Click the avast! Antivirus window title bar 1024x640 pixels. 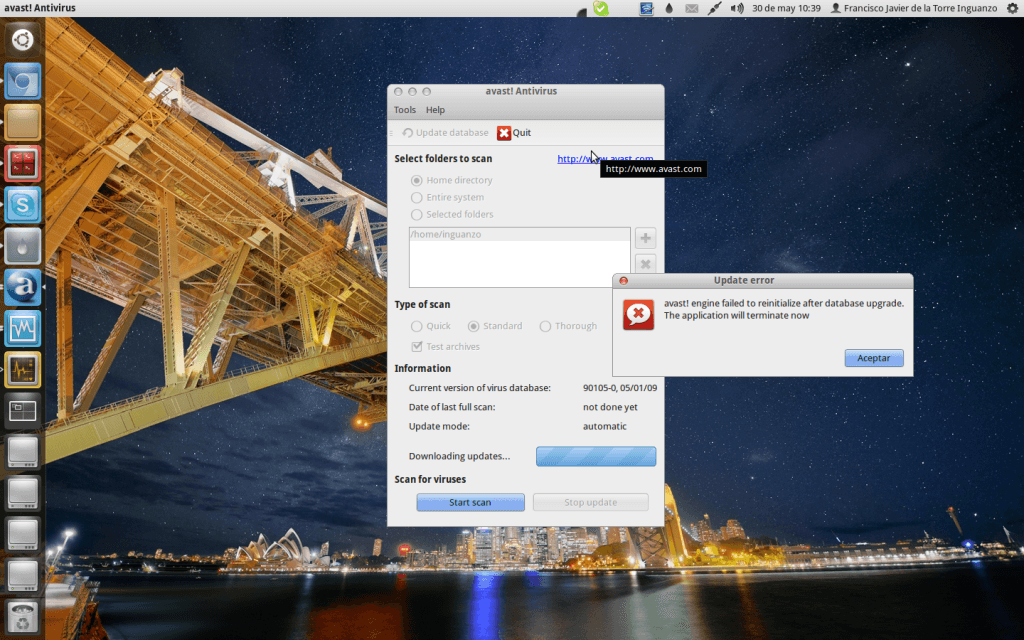point(526,91)
